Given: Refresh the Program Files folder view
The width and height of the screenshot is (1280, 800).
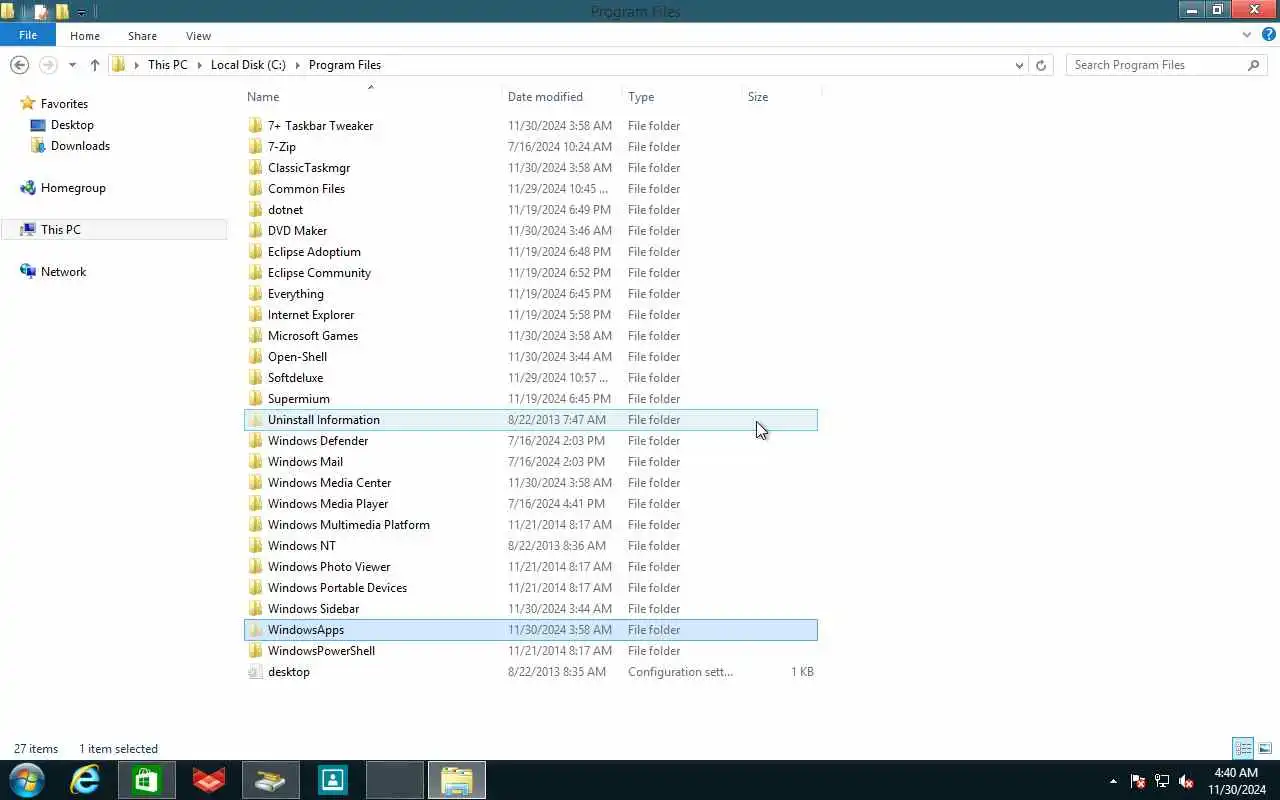Looking at the screenshot, I should 1041,65.
